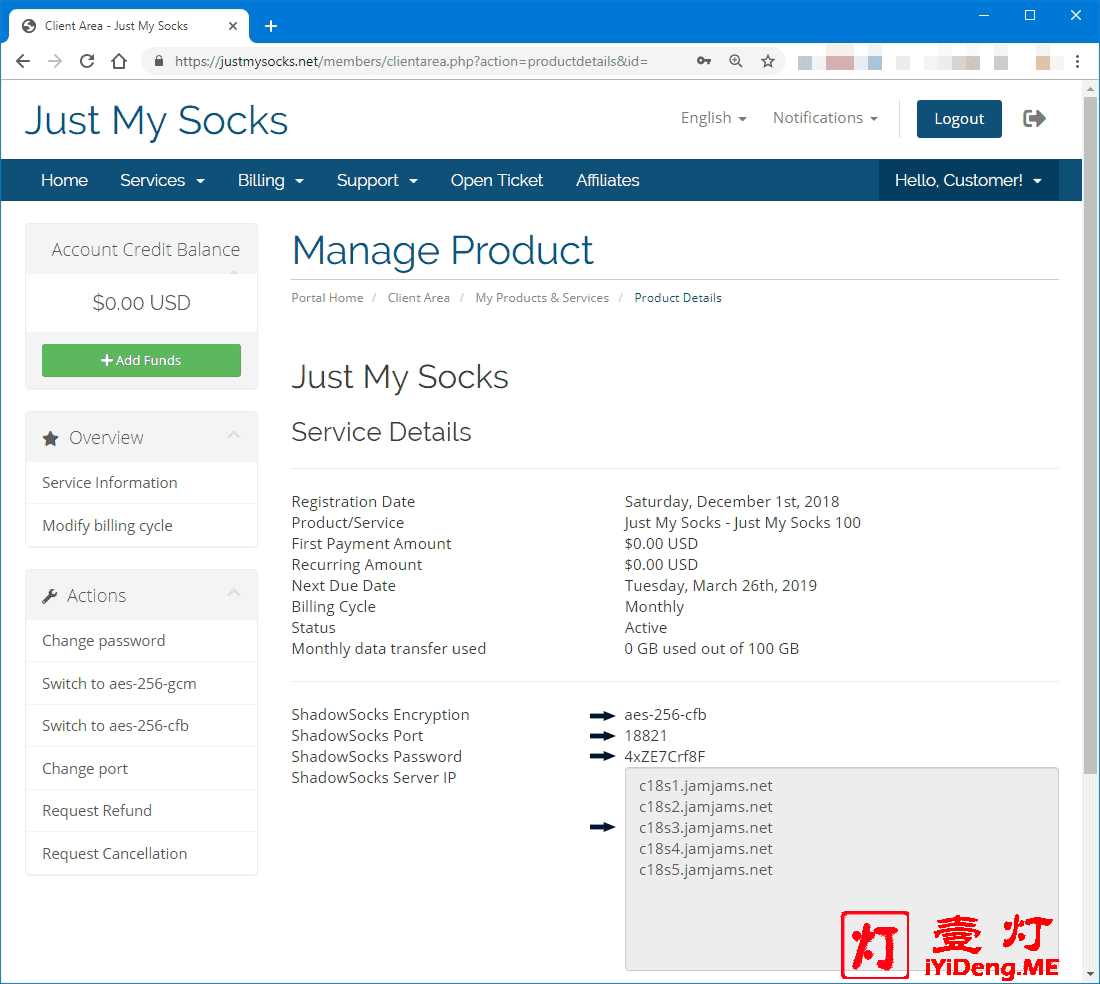The height and width of the screenshot is (984, 1100).
Task: Click the browser back arrow
Action: (23, 61)
